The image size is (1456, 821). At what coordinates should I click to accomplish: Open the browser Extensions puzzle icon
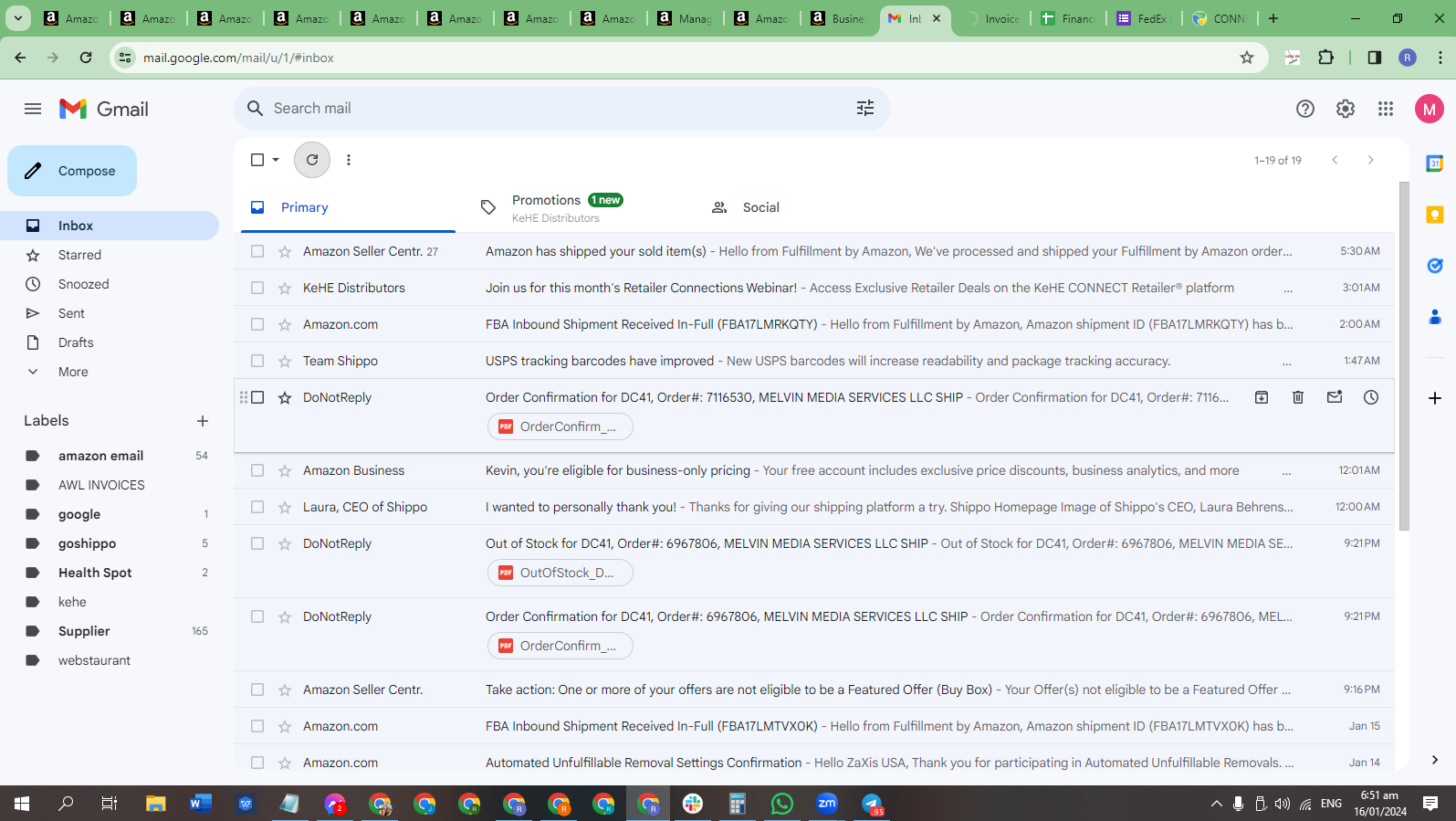tap(1326, 58)
